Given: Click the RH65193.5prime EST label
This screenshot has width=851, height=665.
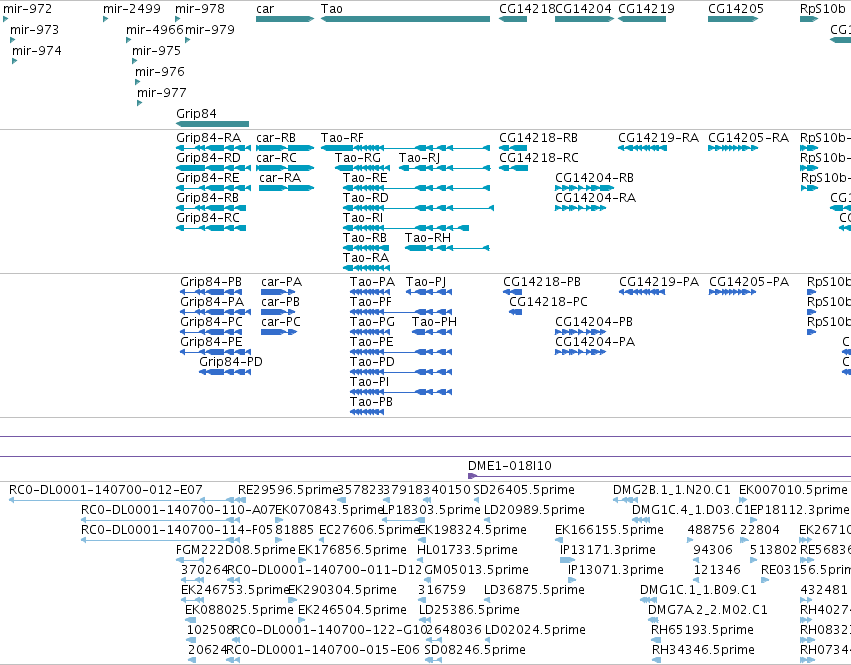Looking at the screenshot, I should pyautogui.click(x=702, y=630).
